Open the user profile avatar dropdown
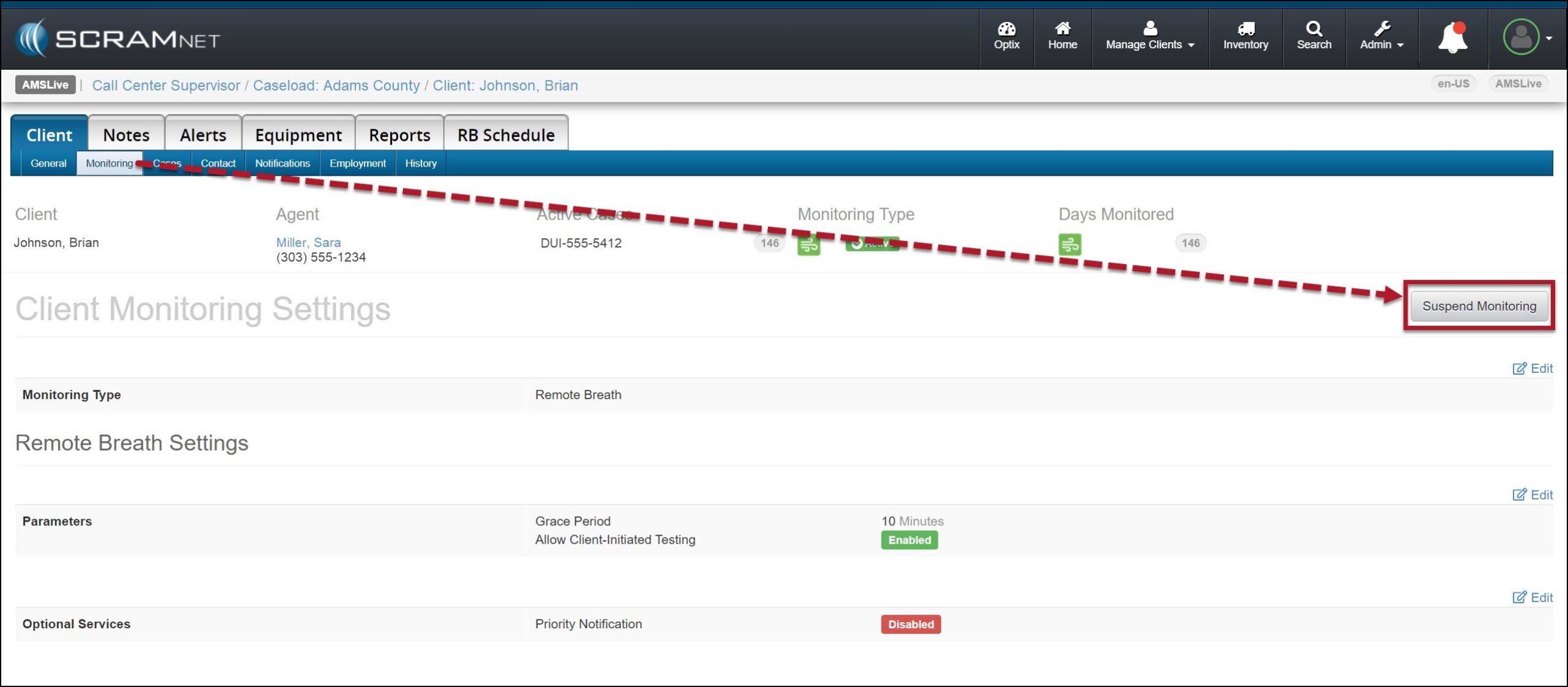The height and width of the screenshot is (687, 1568). [1526, 38]
